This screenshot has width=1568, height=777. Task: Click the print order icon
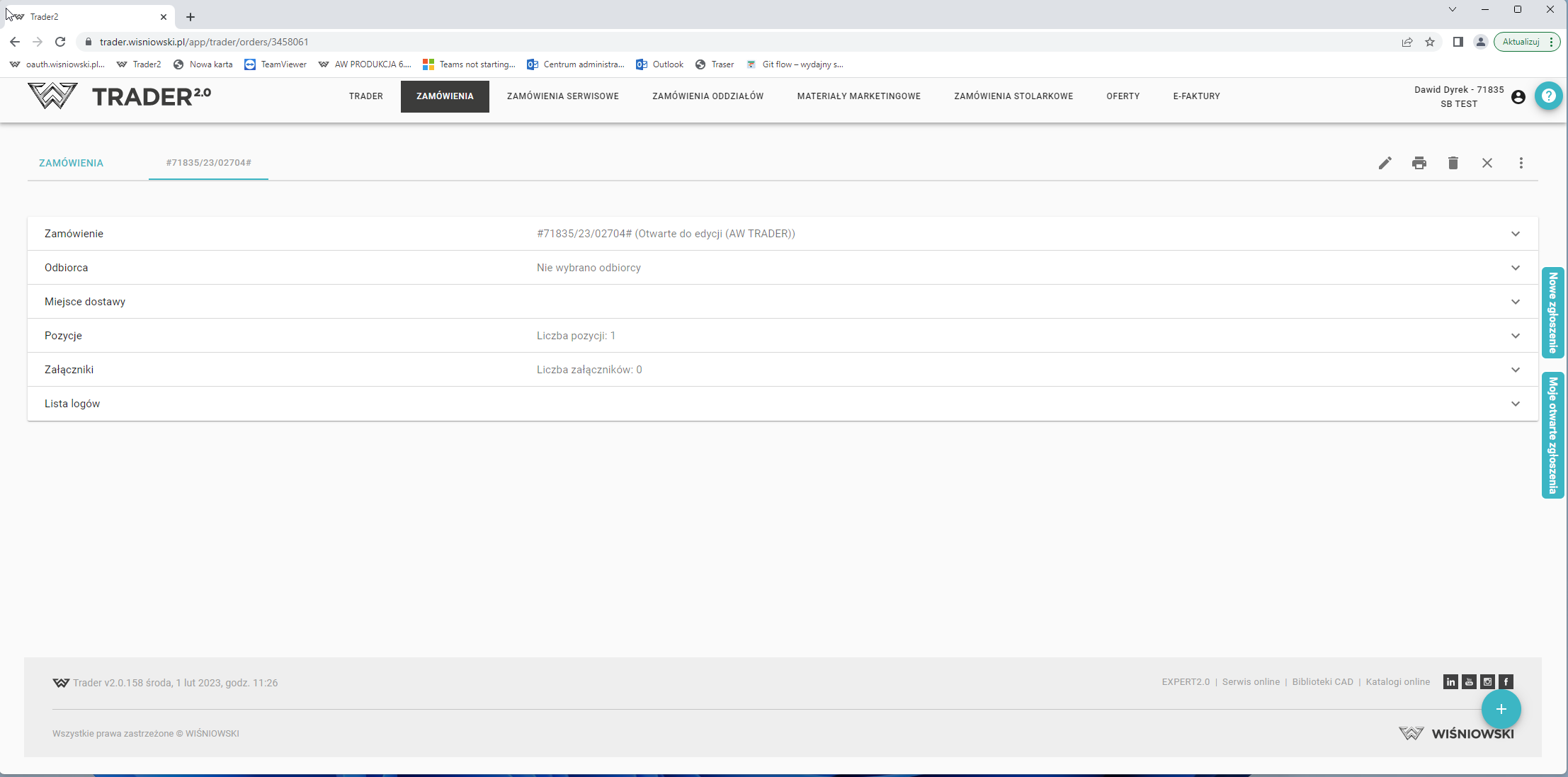(1419, 163)
